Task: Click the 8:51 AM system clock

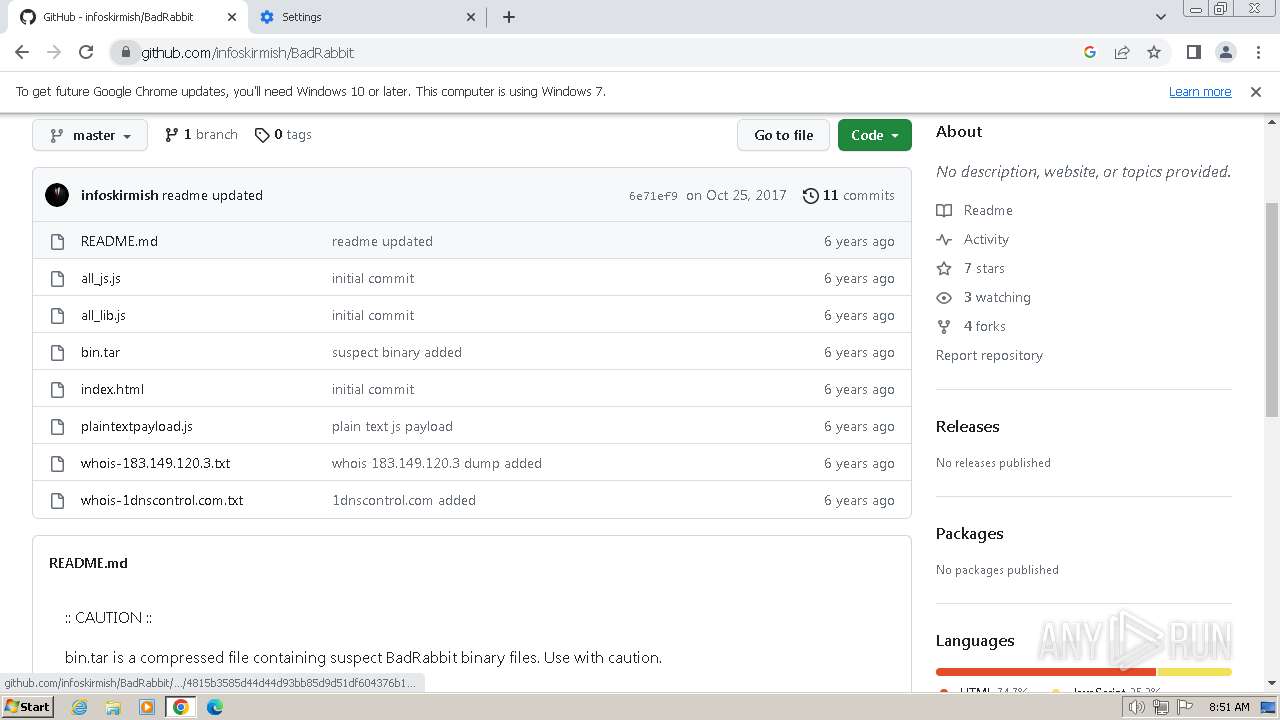Action: point(1229,707)
